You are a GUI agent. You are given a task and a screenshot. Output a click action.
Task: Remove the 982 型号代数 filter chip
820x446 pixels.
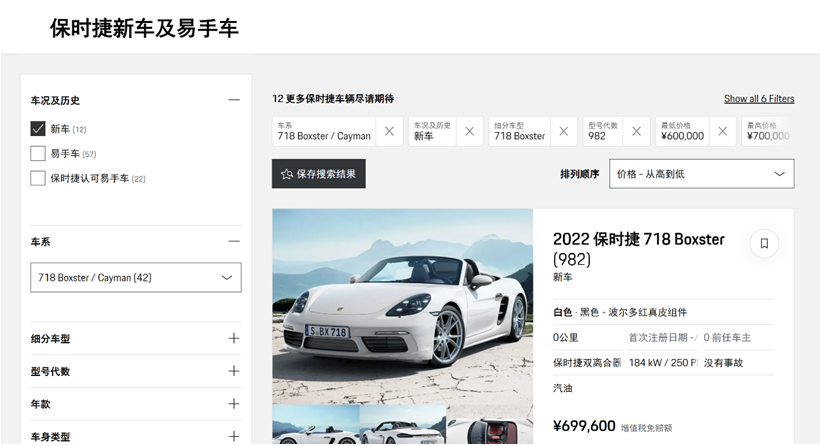point(636,131)
